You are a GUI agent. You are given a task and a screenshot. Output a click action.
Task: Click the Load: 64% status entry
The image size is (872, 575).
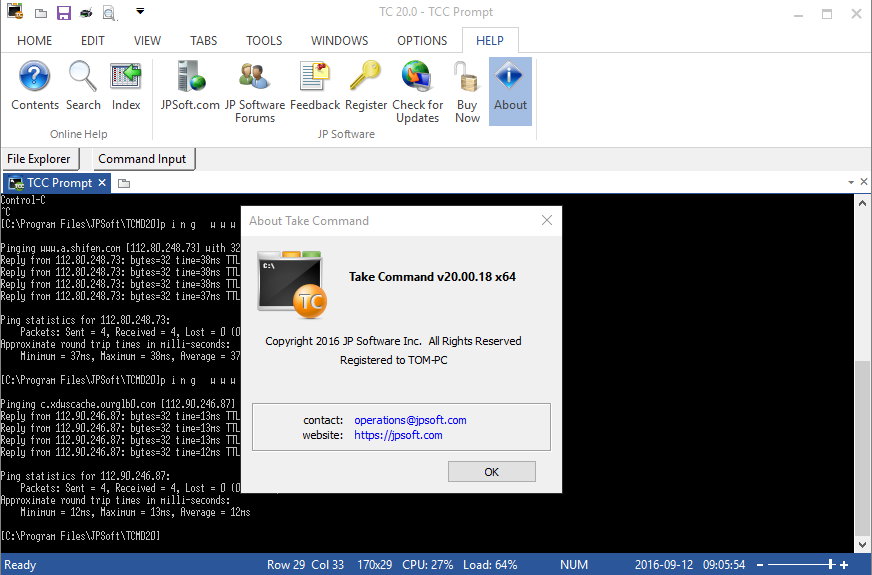pyautogui.click(x=490, y=564)
